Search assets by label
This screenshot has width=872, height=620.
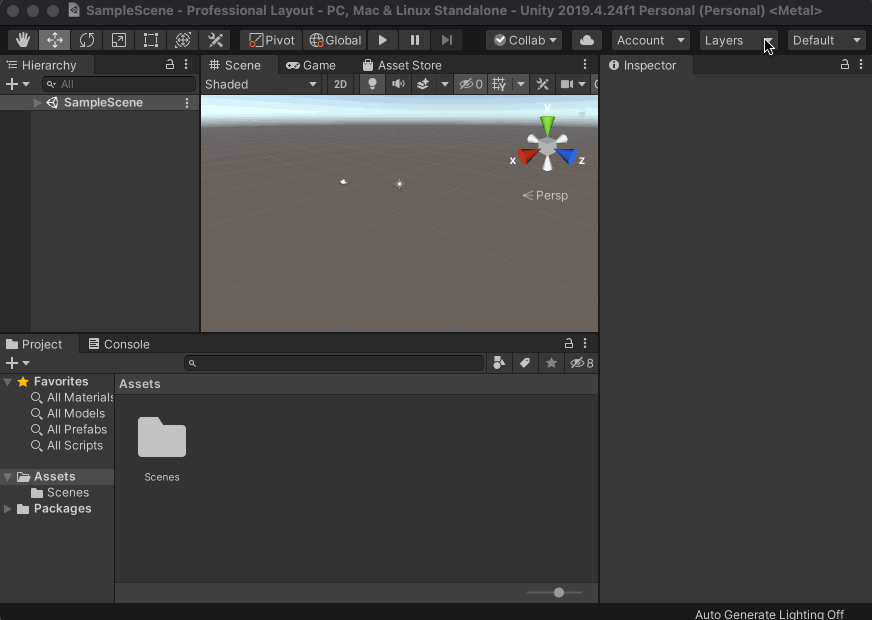(524, 363)
